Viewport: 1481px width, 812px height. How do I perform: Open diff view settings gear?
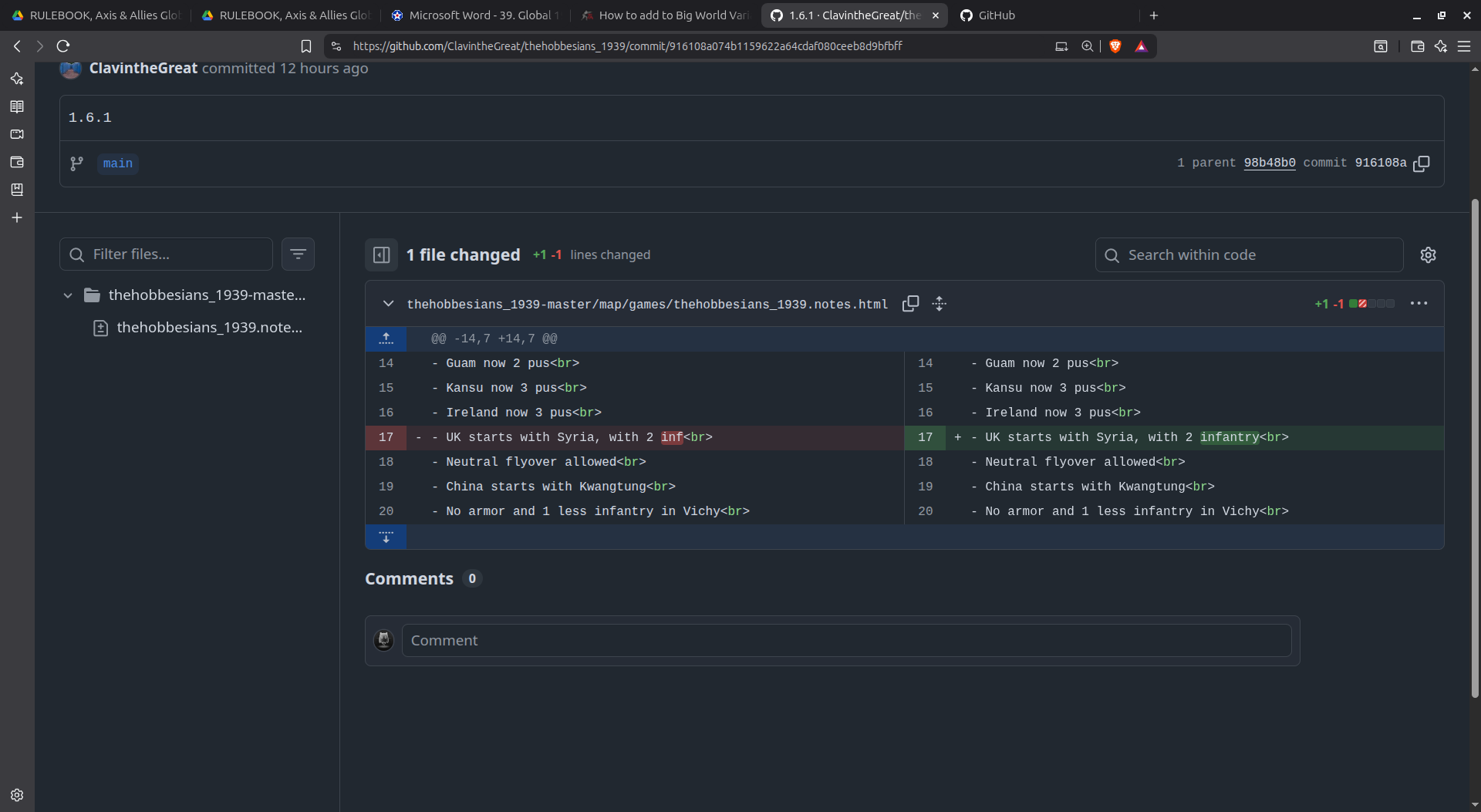click(1428, 255)
